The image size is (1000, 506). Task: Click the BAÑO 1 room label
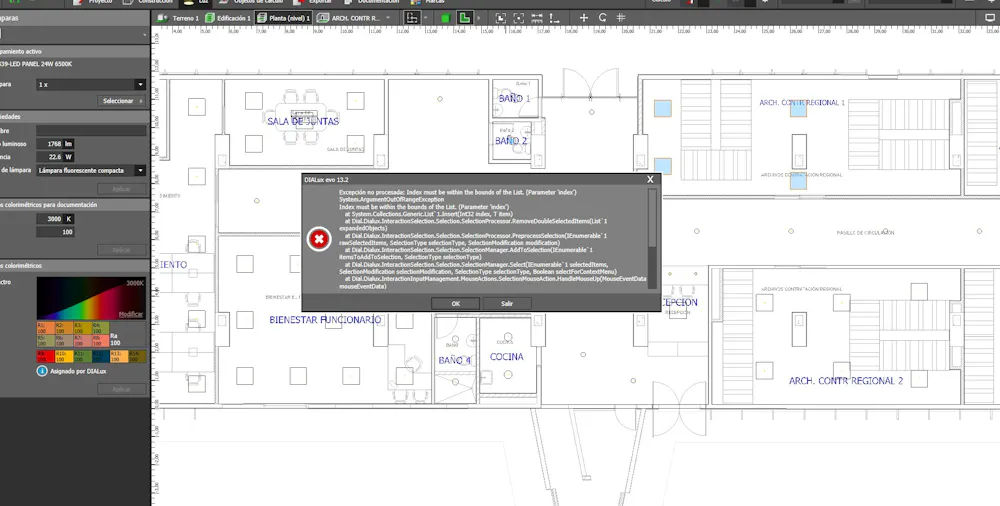514,98
